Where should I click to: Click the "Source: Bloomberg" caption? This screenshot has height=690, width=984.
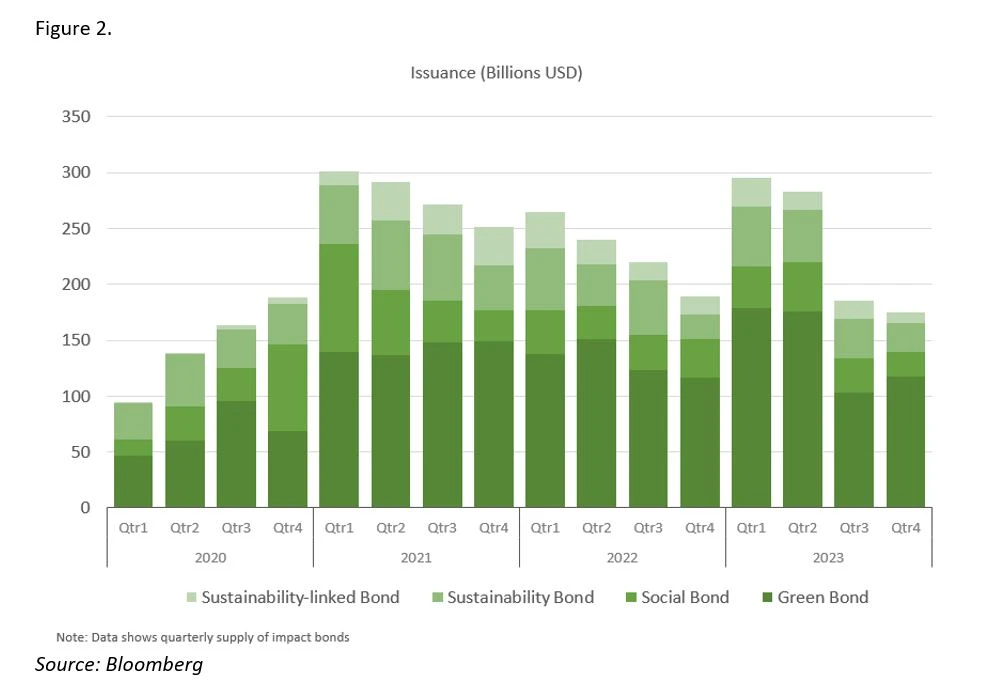point(119,664)
